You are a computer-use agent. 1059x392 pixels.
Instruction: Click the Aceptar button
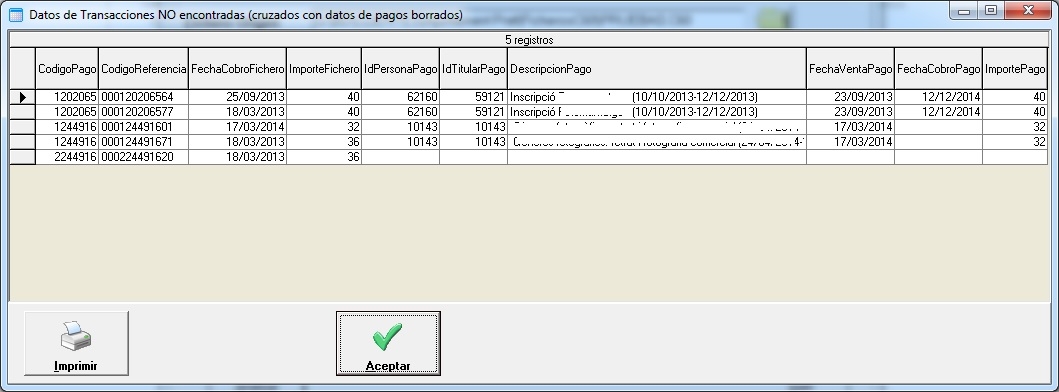pos(388,343)
